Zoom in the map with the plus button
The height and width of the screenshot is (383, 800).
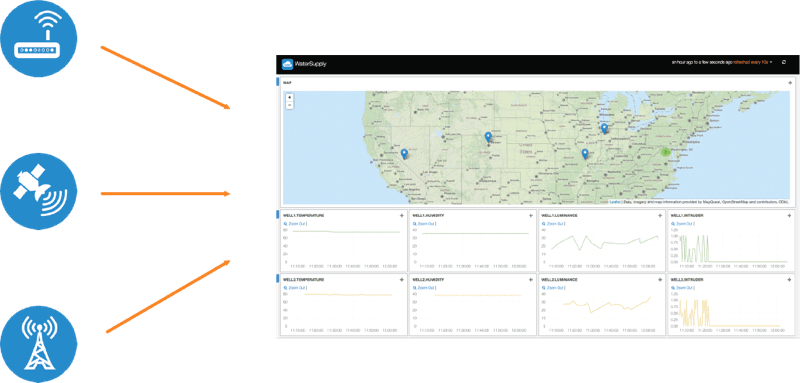coord(289,97)
